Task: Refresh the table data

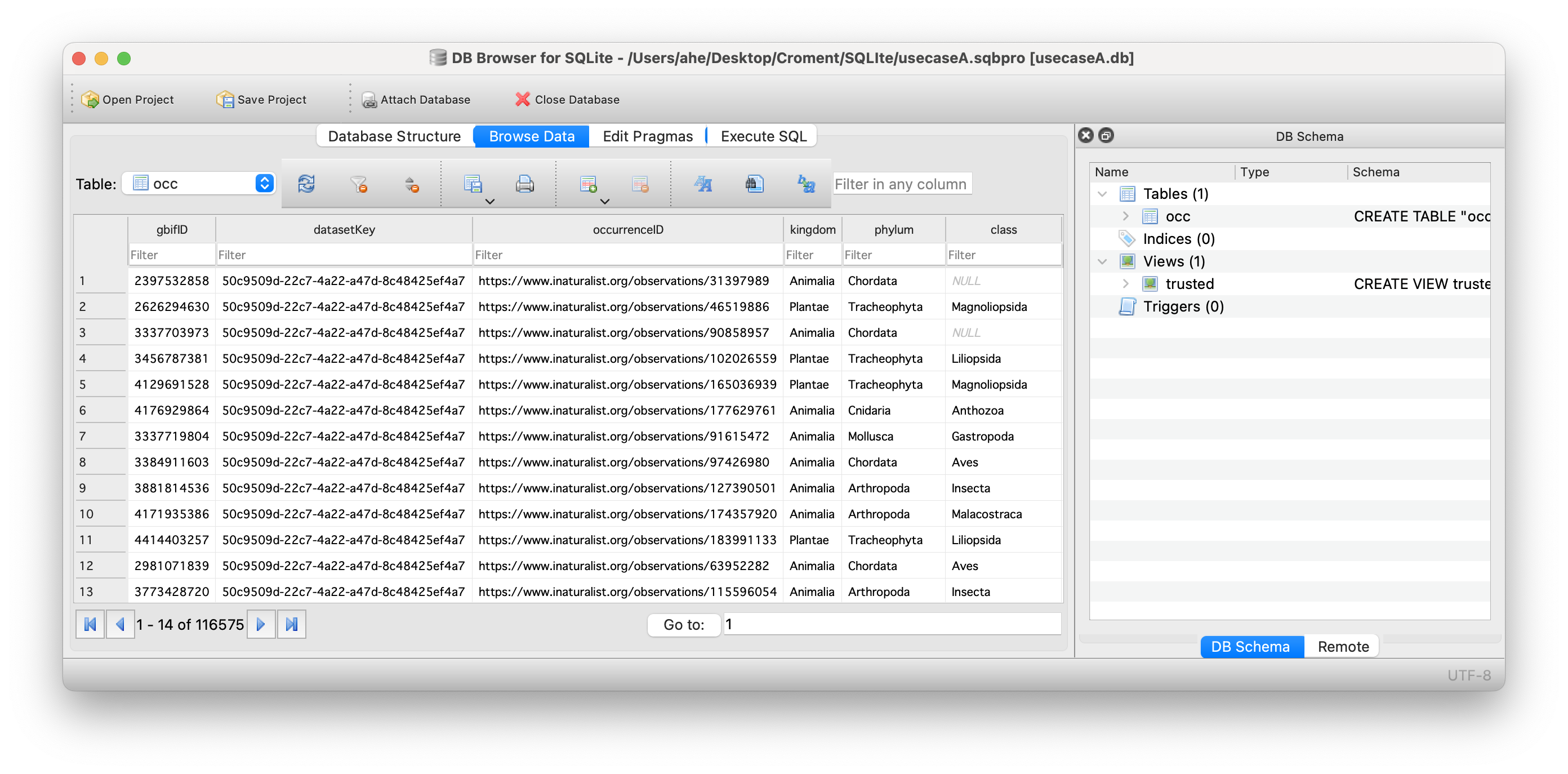Action: 306,183
